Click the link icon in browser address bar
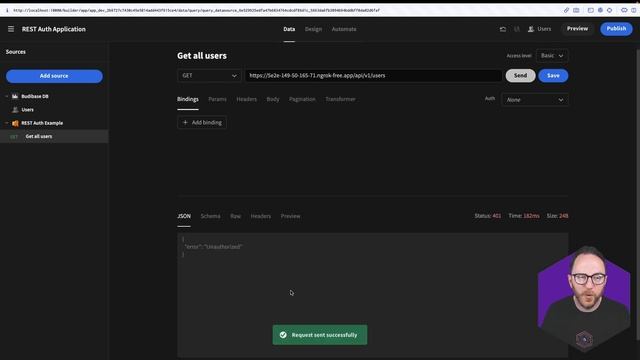This screenshot has height=360, width=640. 566,10
